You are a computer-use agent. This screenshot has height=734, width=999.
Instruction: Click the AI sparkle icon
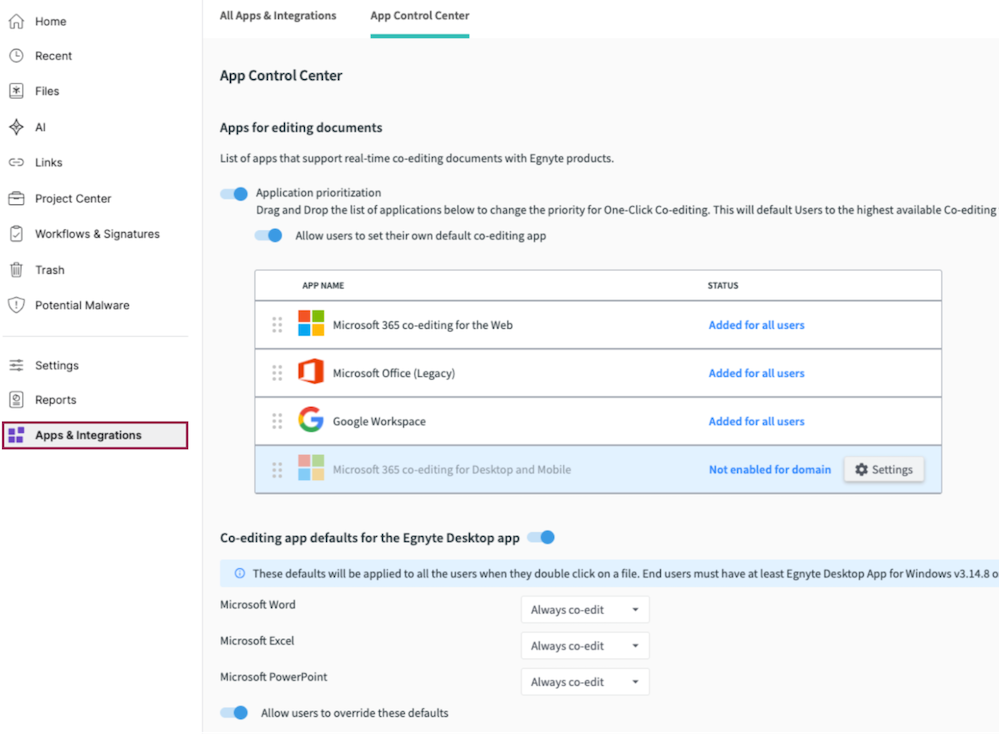[x=17, y=127]
